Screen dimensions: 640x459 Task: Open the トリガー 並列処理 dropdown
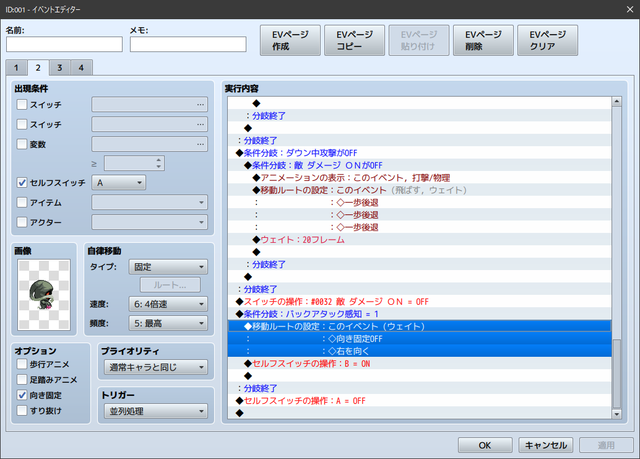pos(156,411)
